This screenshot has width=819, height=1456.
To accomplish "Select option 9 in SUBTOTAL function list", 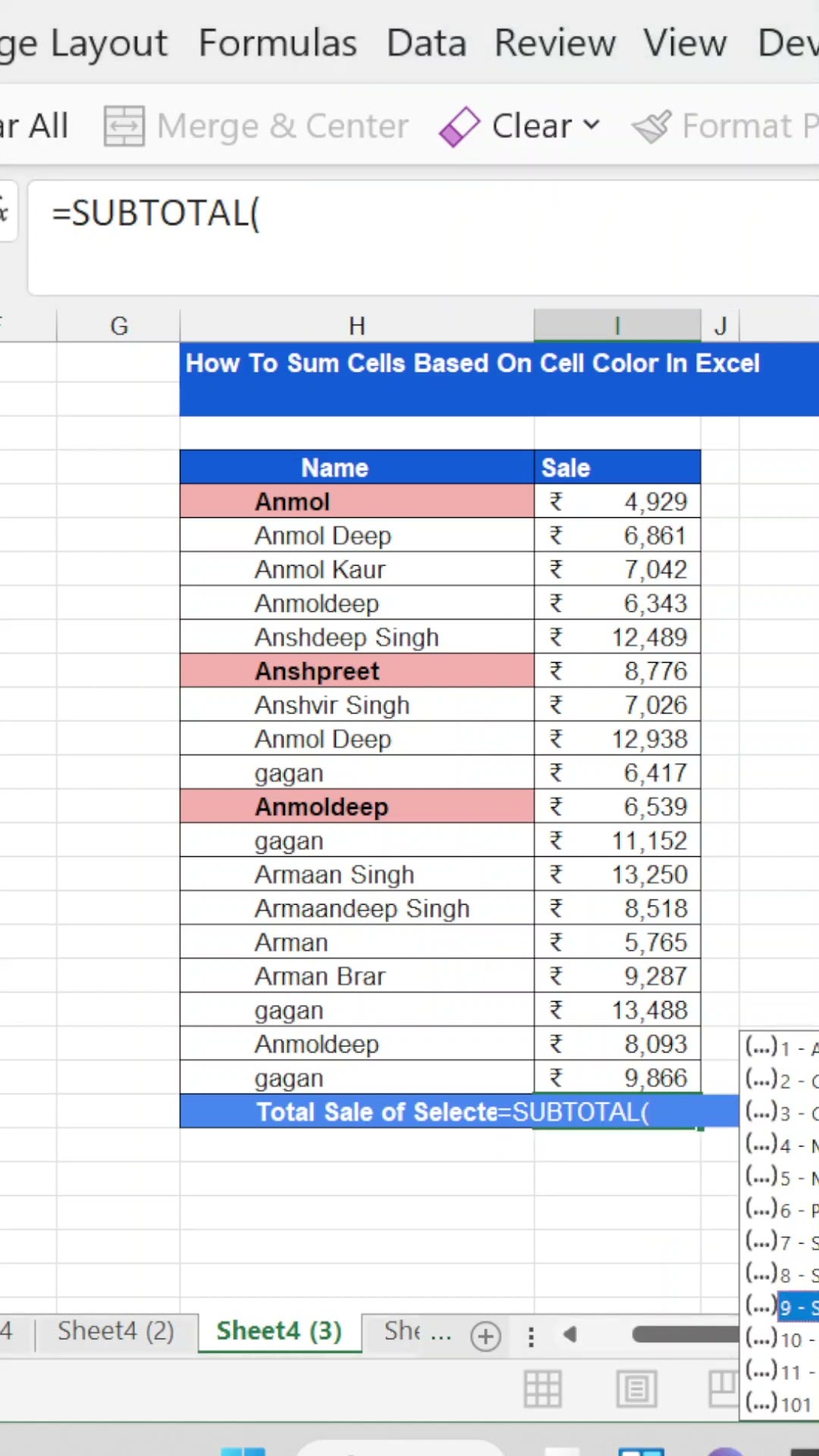I will click(796, 1307).
